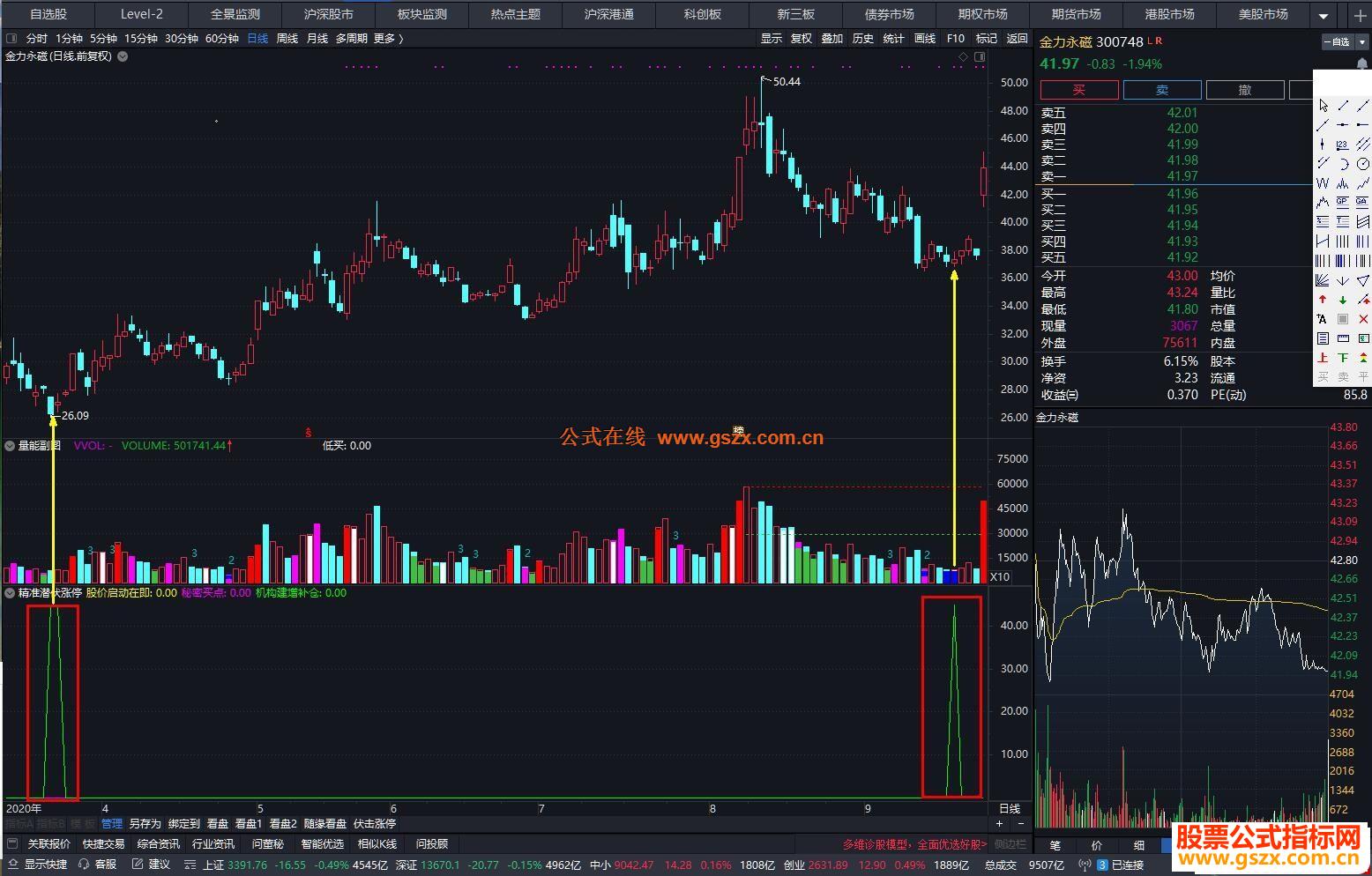This screenshot has width=1372, height=876.
Task: Pick the green 下 marker tool
Action: pos(1342,358)
